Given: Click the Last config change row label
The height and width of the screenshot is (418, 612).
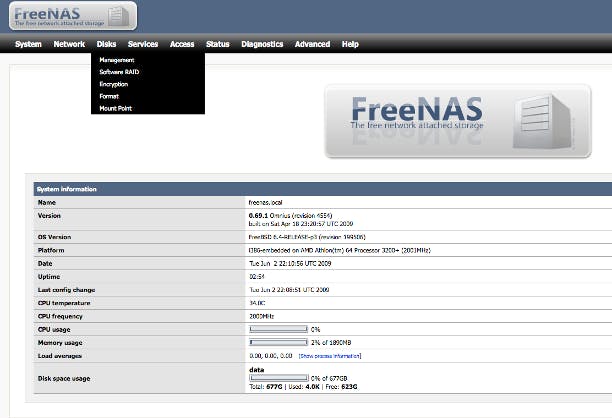Looking at the screenshot, I should [66, 290].
